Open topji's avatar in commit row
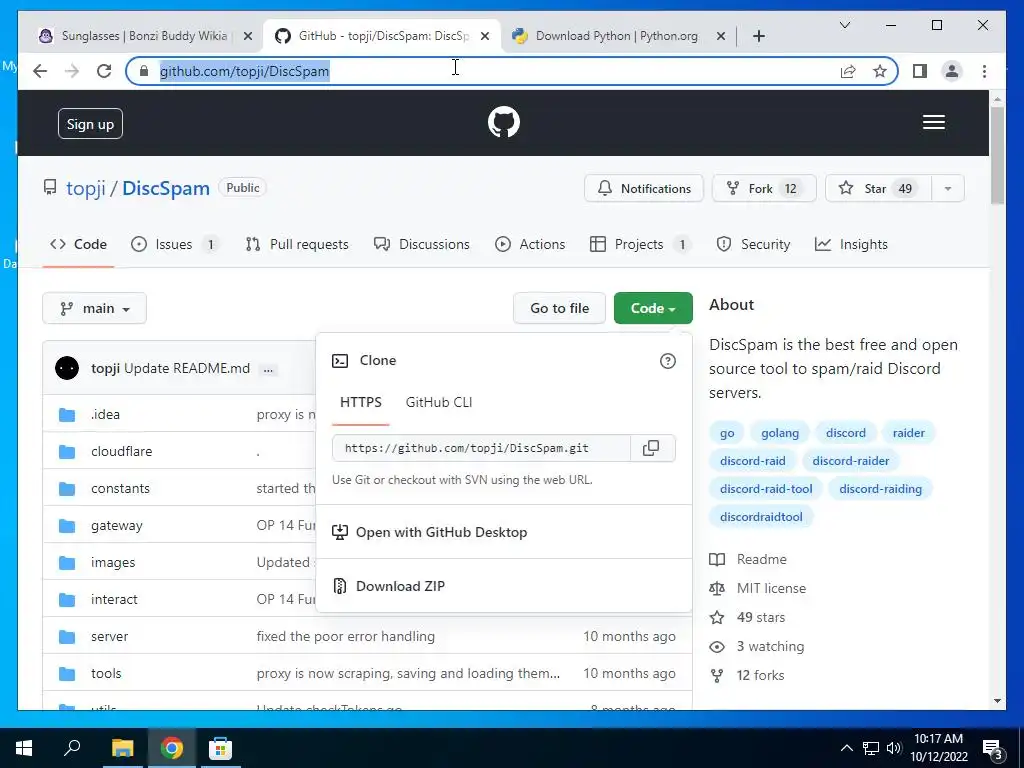 67,368
